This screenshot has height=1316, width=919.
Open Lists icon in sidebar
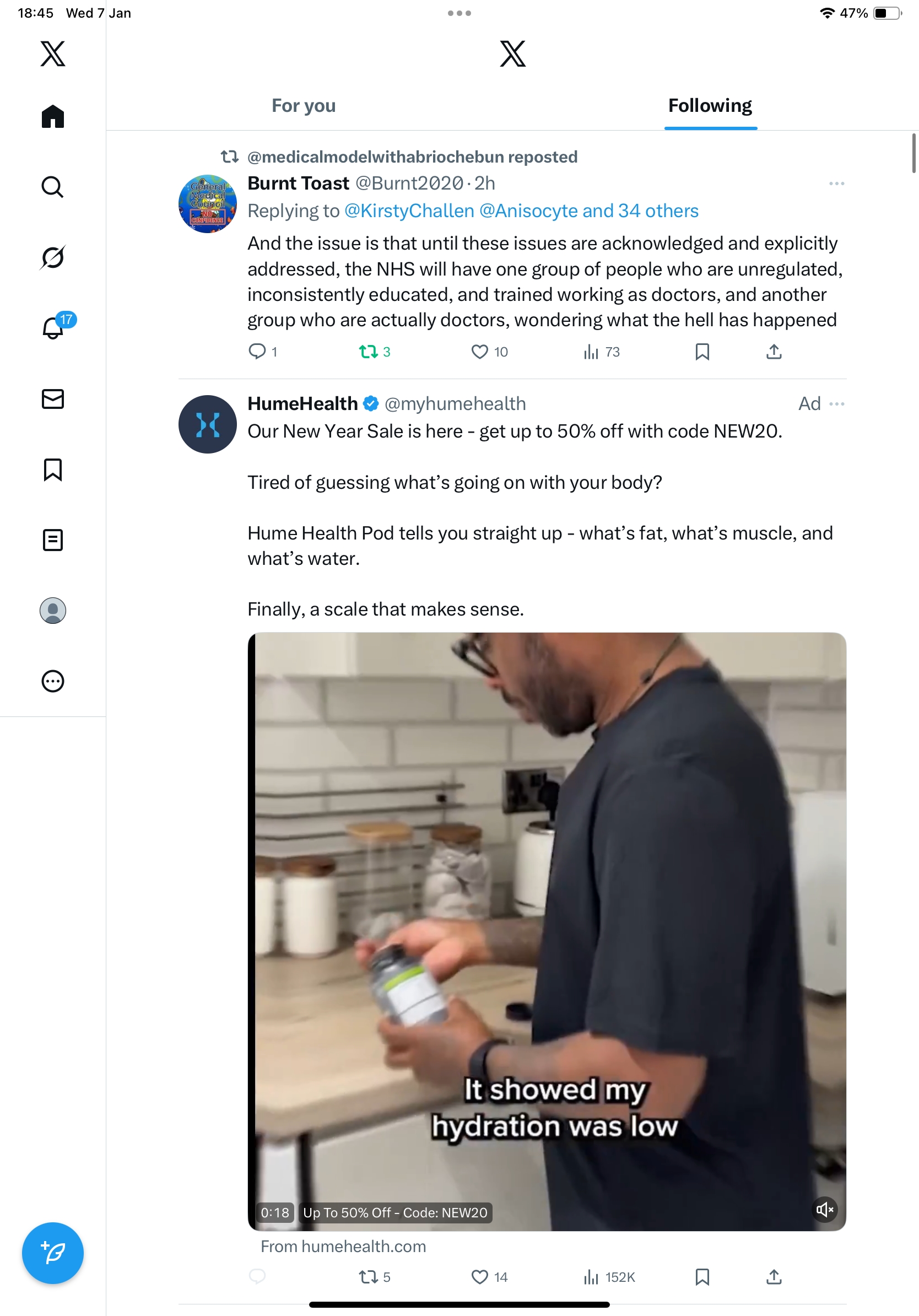tap(53, 540)
